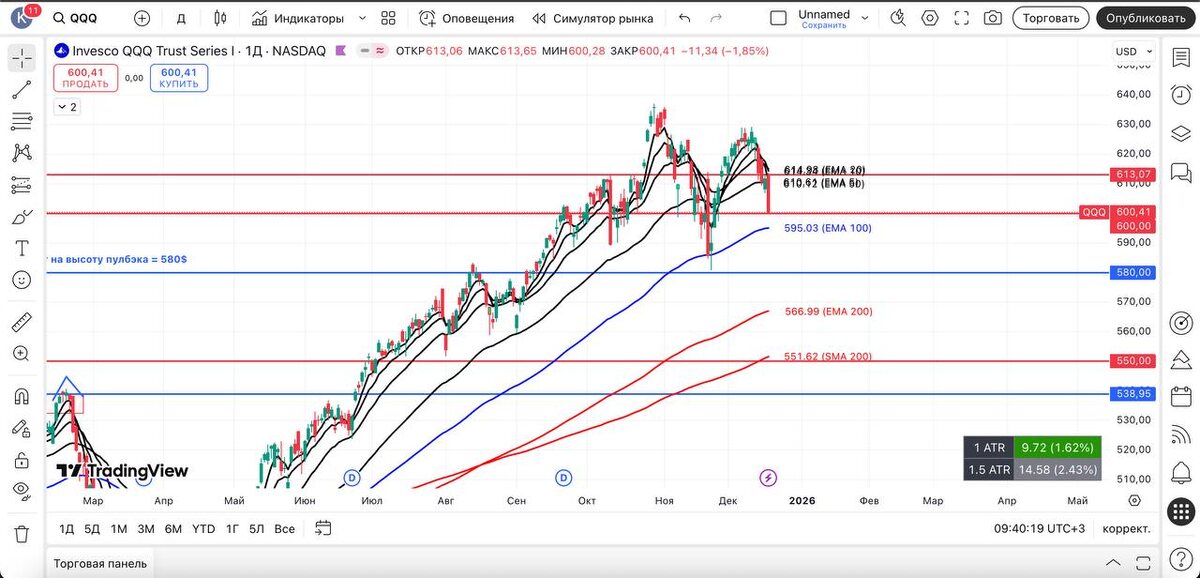This screenshot has width=1200, height=578.
Task: Collapse the trading panel chevron
Action: pyautogui.click(x=1114, y=563)
